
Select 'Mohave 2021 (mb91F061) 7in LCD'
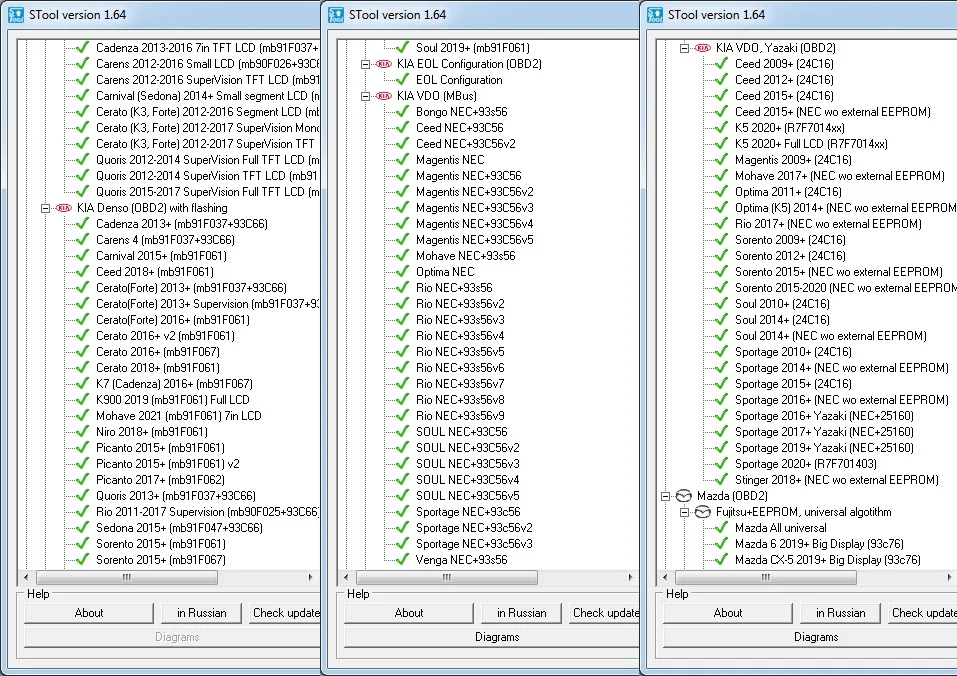tap(179, 416)
